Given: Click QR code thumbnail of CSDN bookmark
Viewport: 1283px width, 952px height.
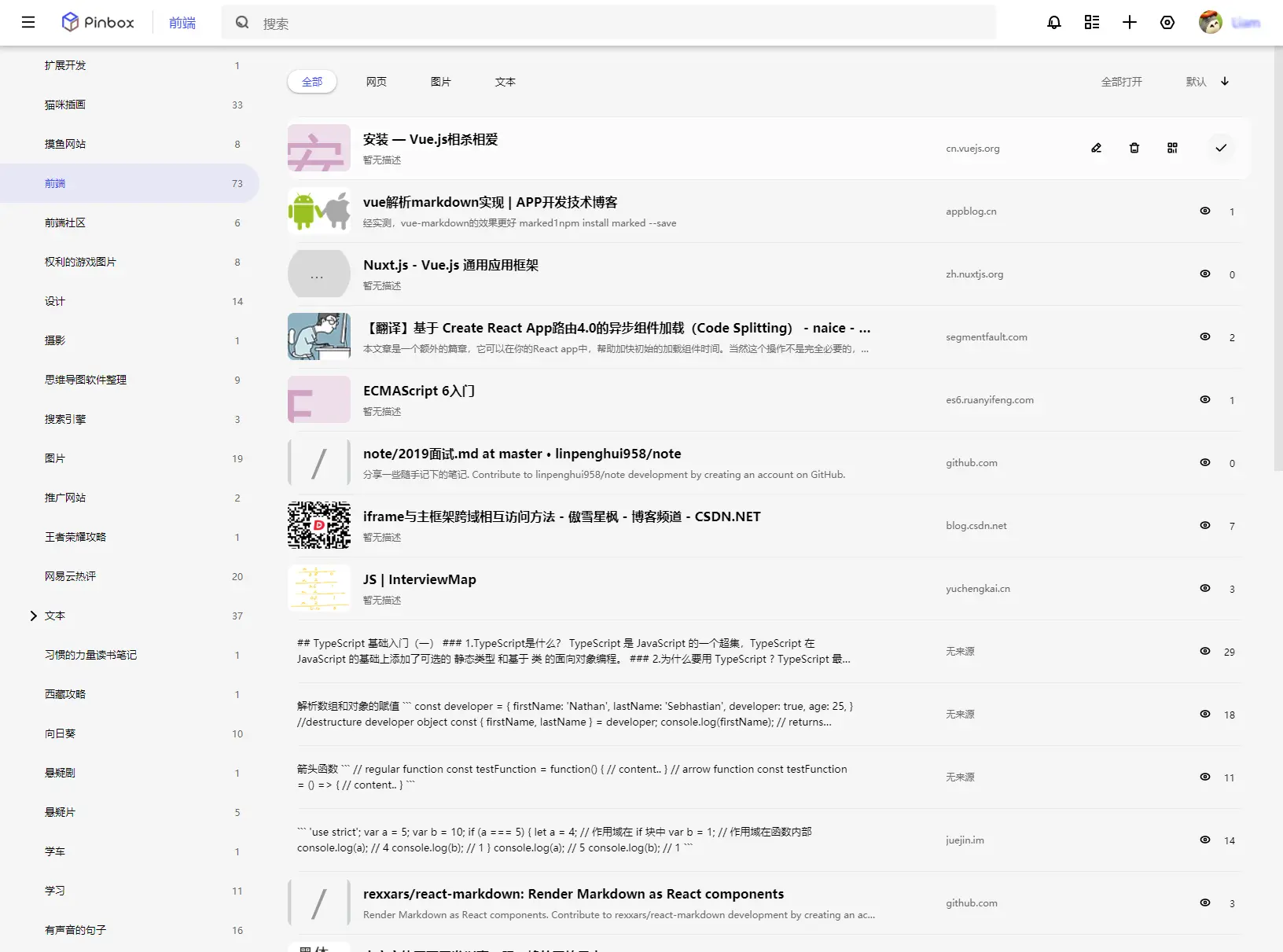Looking at the screenshot, I should pos(319,525).
